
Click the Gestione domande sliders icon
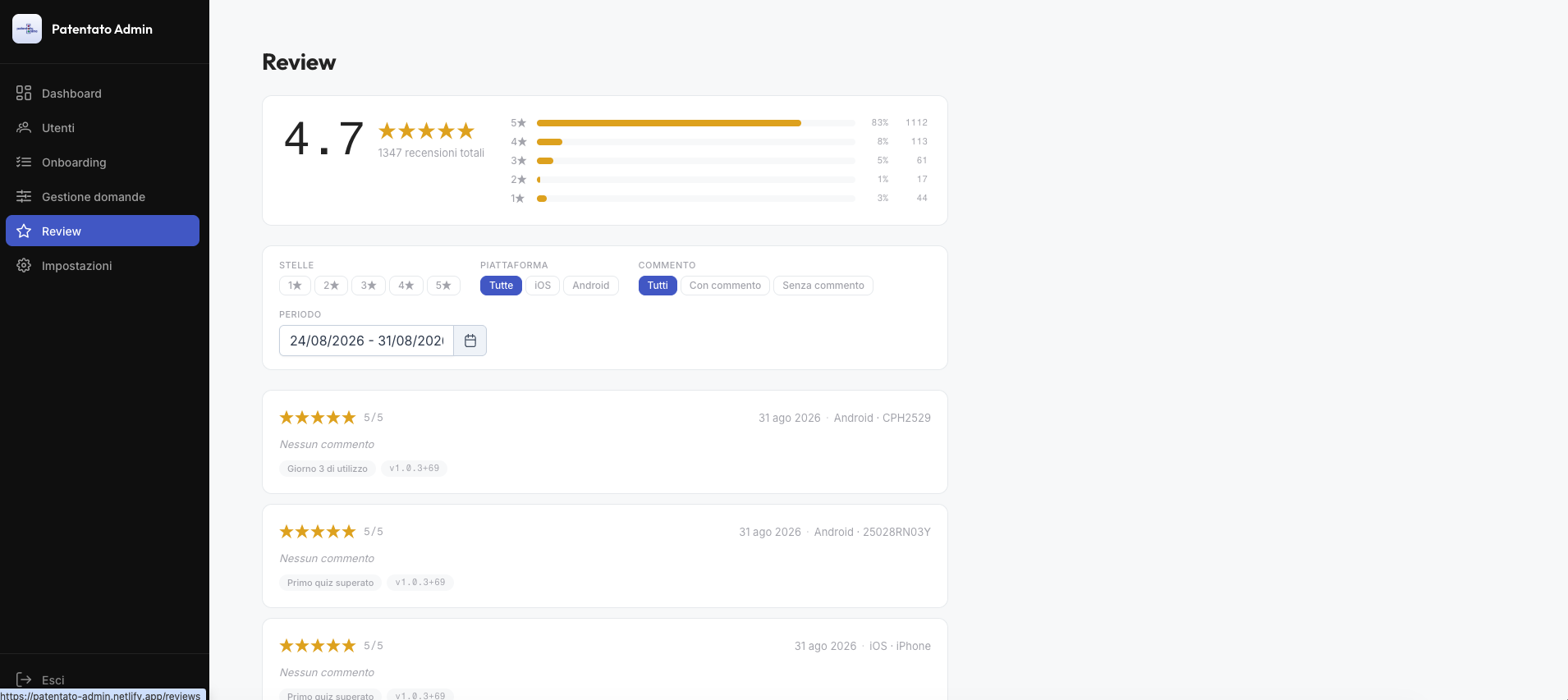[24, 196]
